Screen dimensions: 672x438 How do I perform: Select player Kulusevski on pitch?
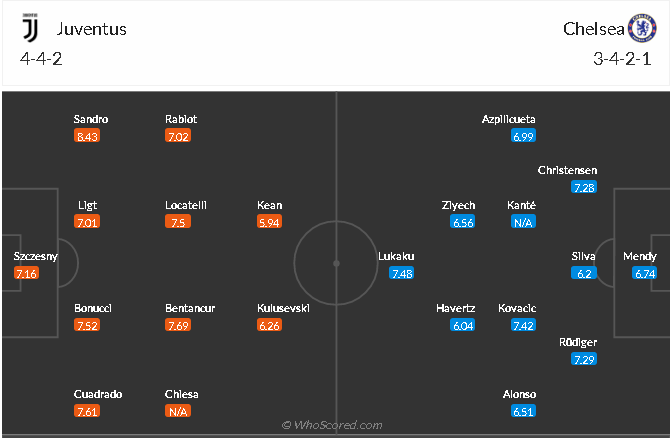[x=283, y=308]
